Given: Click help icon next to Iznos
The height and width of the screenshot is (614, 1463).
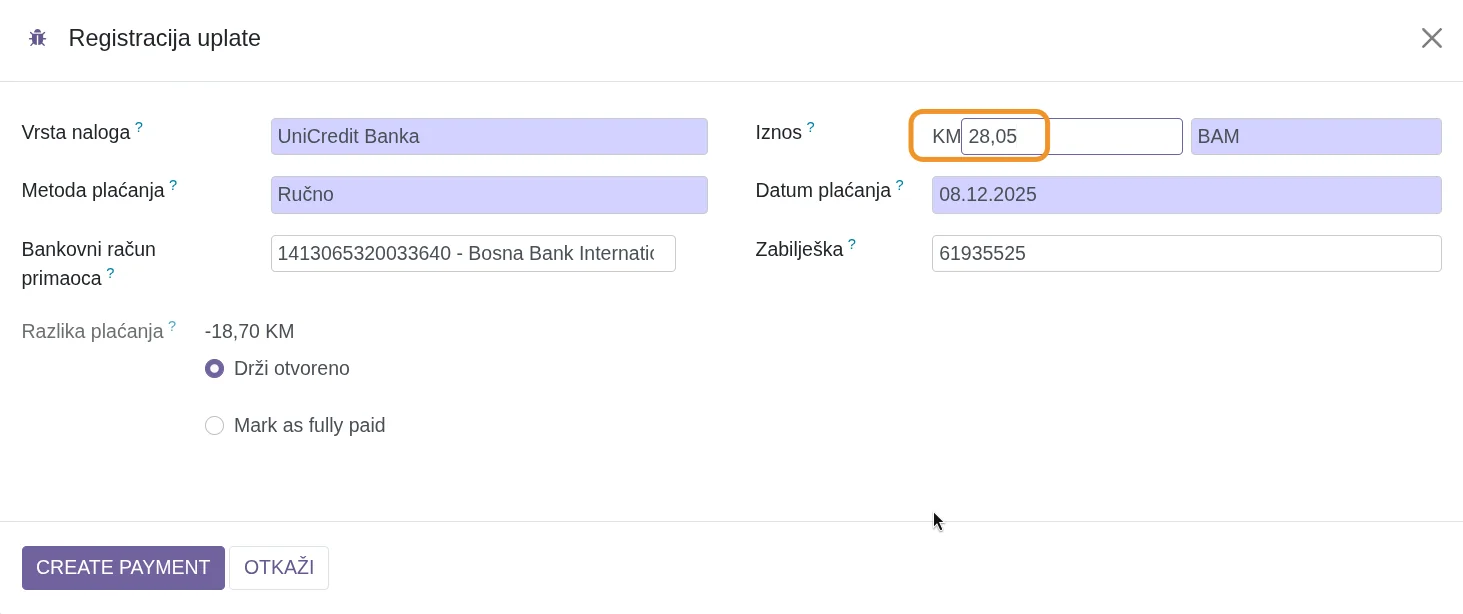Looking at the screenshot, I should point(810,127).
